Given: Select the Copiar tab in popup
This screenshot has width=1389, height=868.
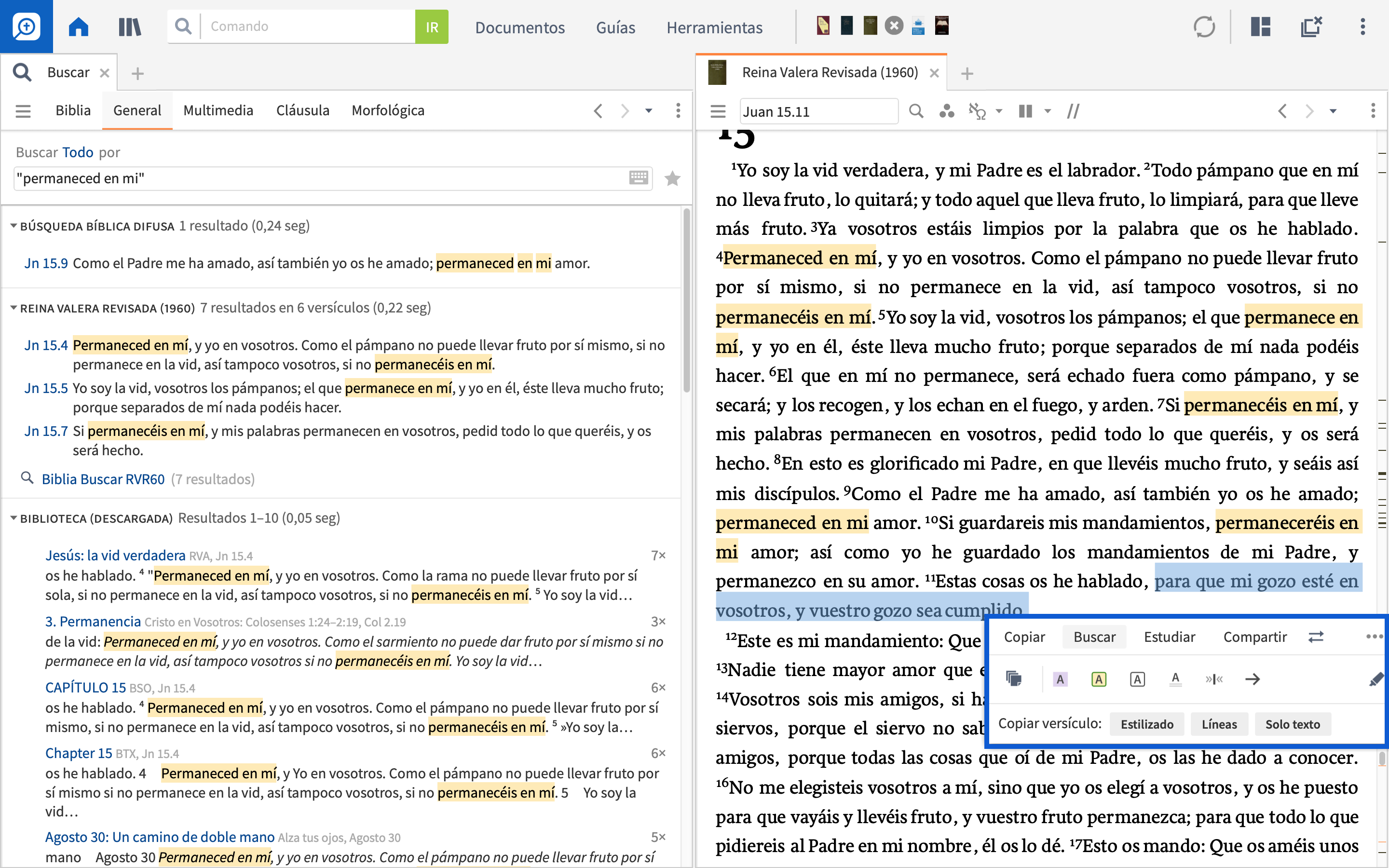Looking at the screenshot, I should tap(1024, 637).
